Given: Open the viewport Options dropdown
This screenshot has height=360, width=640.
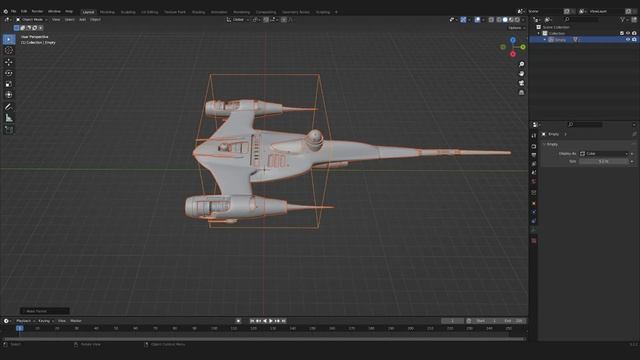Looking at the screenshot, I should click(x=516, y=28).
